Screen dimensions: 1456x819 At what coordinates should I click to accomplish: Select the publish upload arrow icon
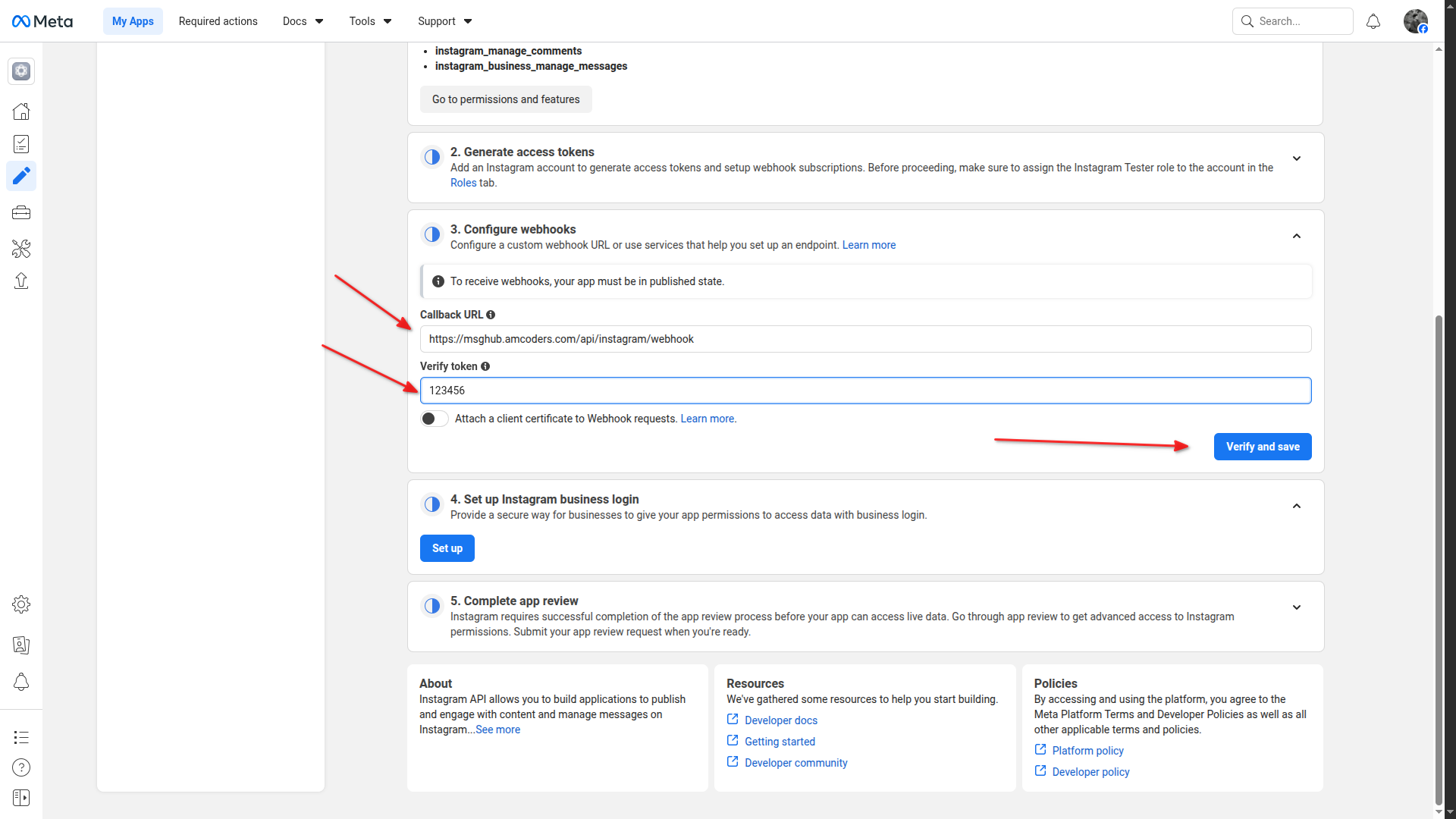pyautogui.click(x=21, y=281)
